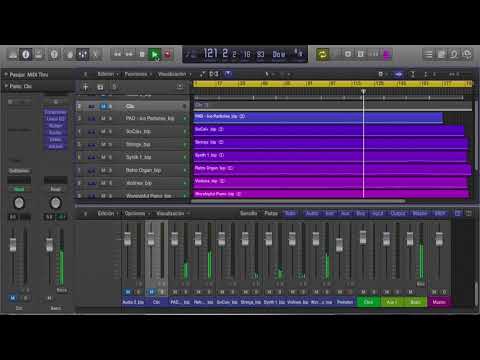Select the Violines_bip track header
The image size is (480, 360).
click(x=132, y=183)
